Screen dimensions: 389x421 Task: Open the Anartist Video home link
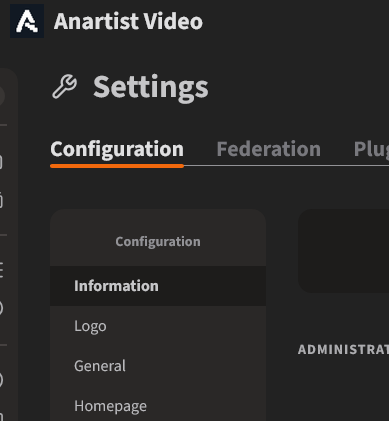(x=128, y=21)
